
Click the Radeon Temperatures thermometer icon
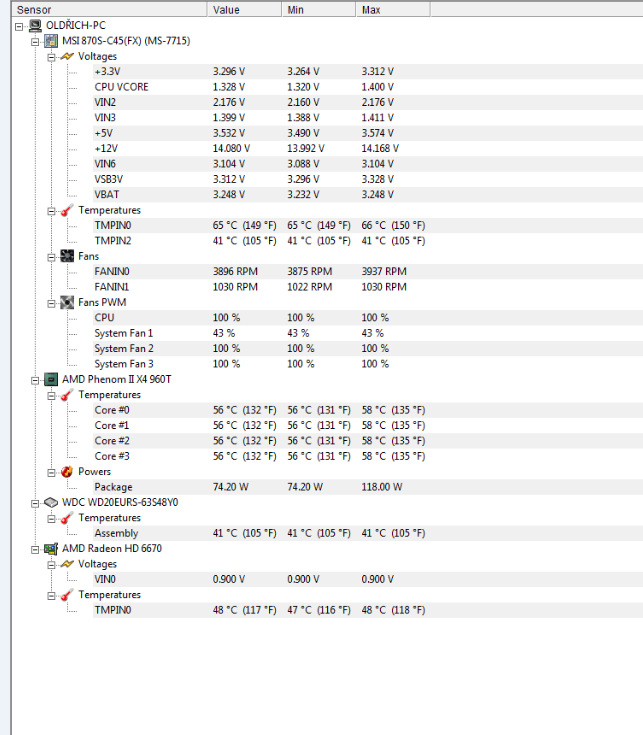coord(67,595)
